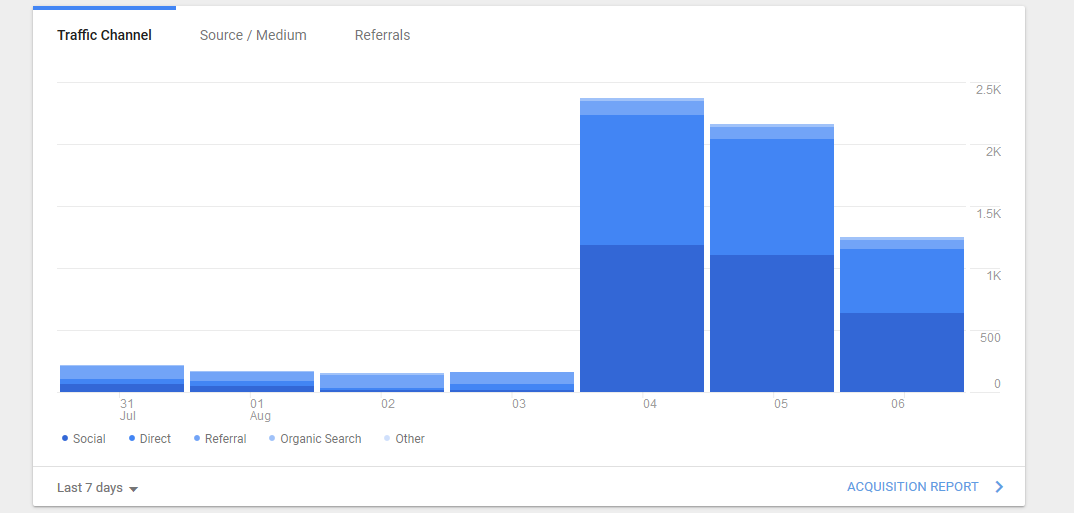The height and width of the screenshot is (513, 1074).
Task: Click the Other legend dot
Action: 387,438
